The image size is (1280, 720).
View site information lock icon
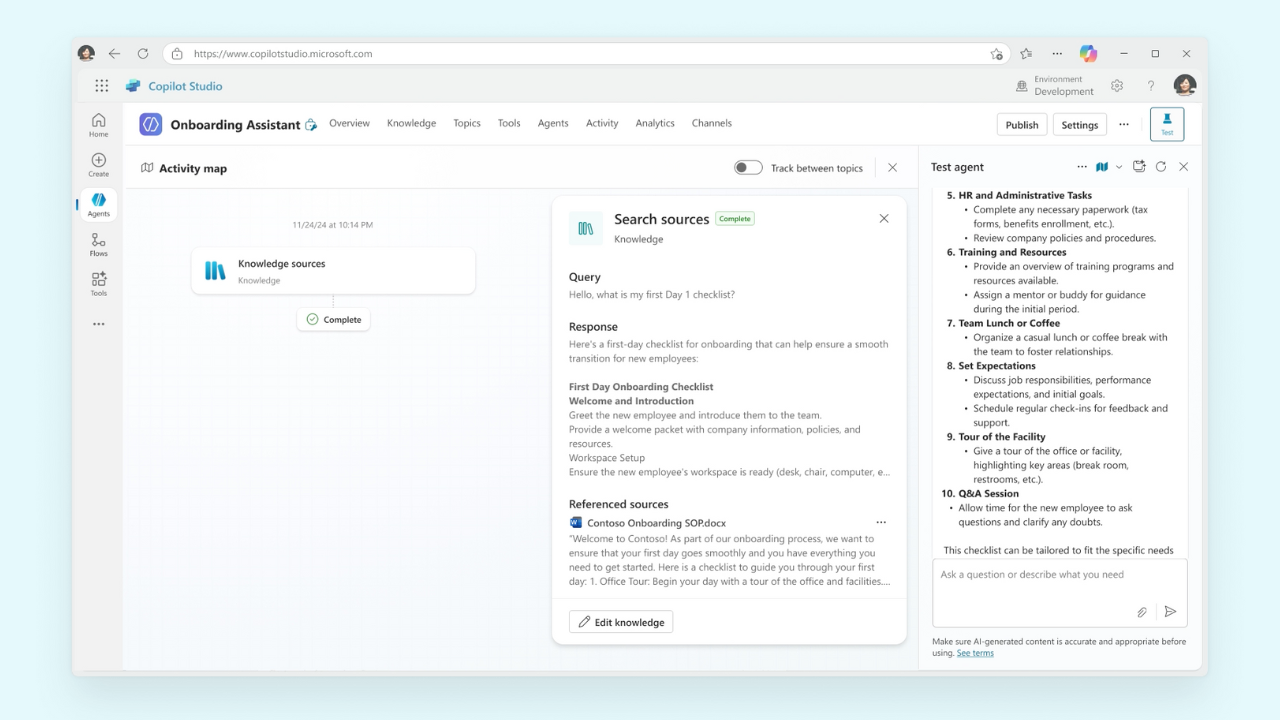[178, 54]
